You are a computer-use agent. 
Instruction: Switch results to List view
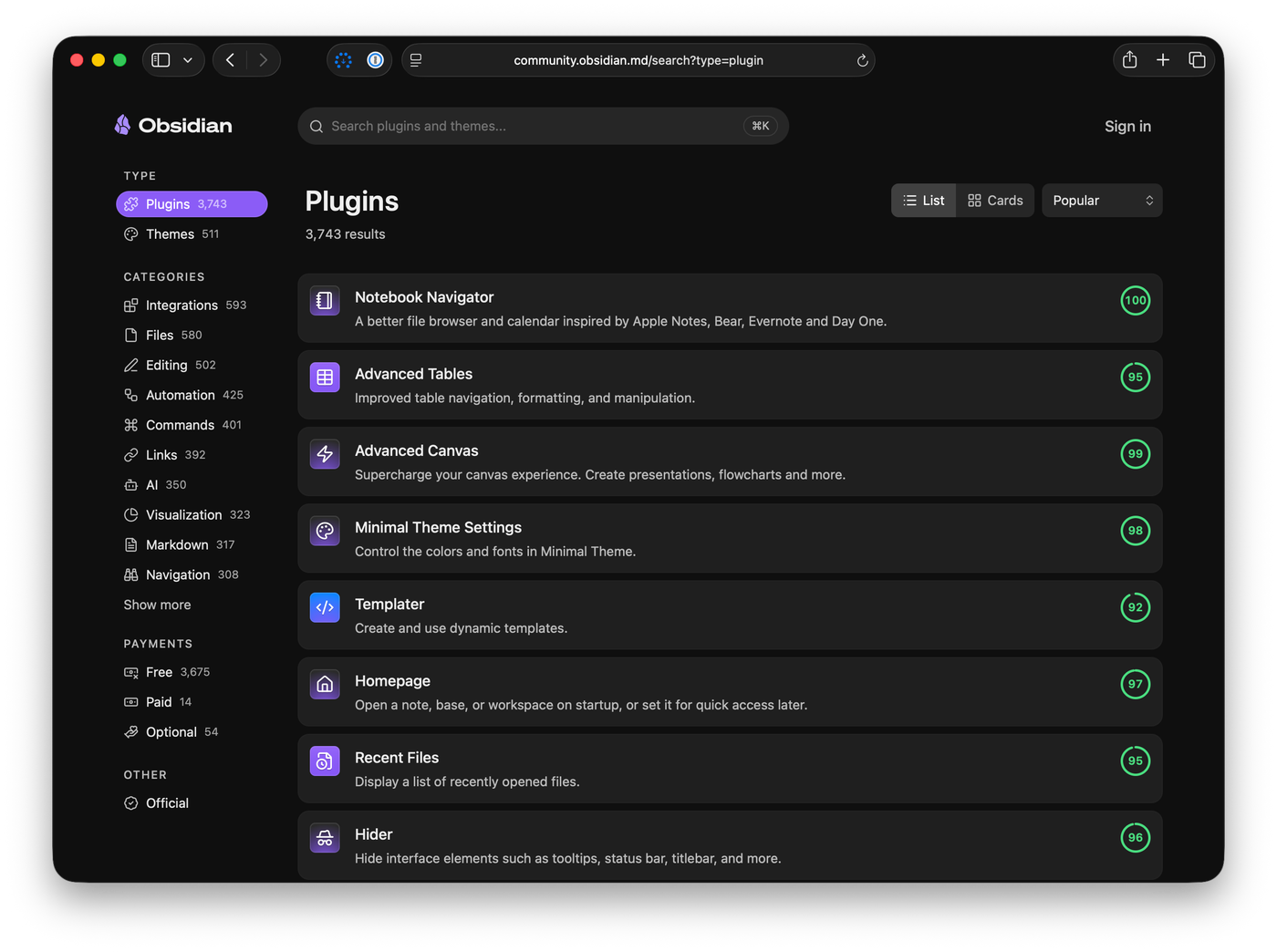[923, 201]
